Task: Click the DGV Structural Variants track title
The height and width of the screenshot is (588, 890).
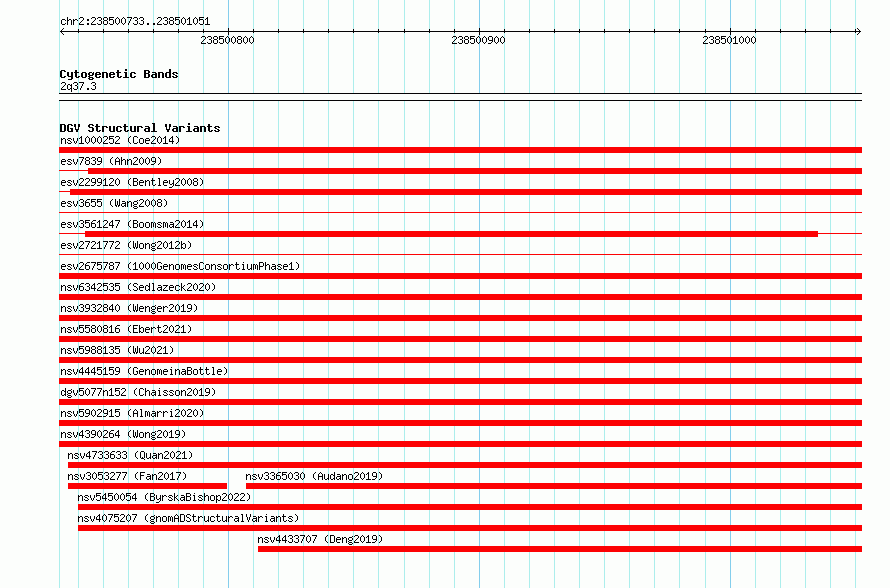Action: pyautogui.click(x=140, y=128)
